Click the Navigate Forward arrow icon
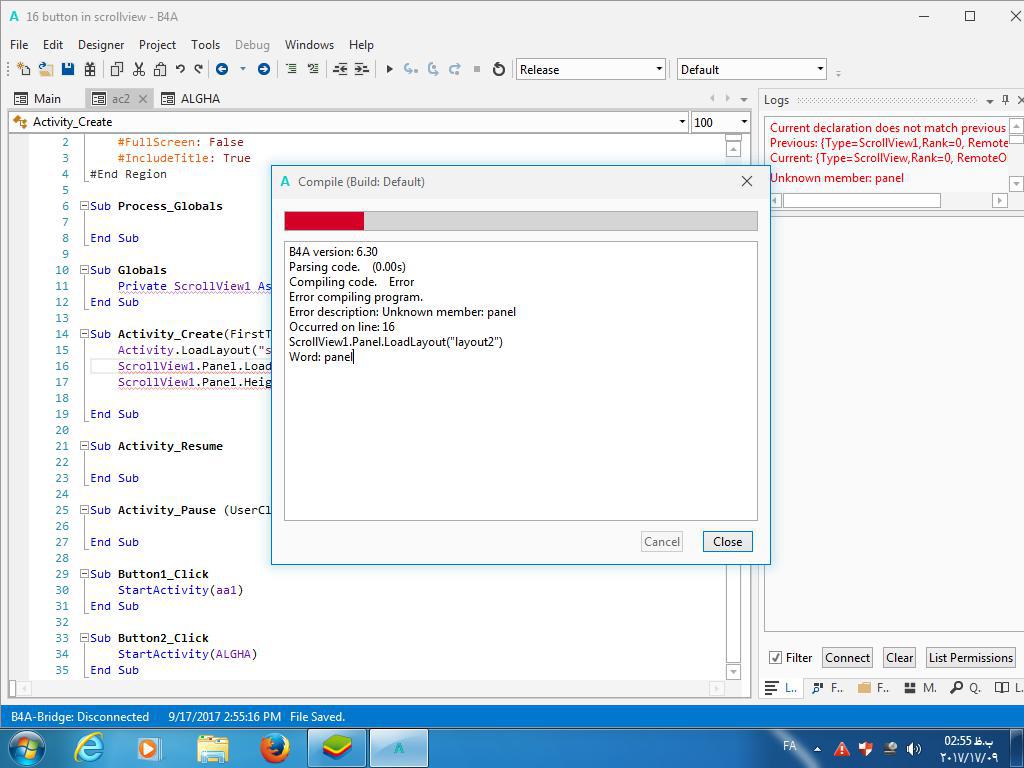The height and width of the screenshot is (768, 1024). [263, 69]
